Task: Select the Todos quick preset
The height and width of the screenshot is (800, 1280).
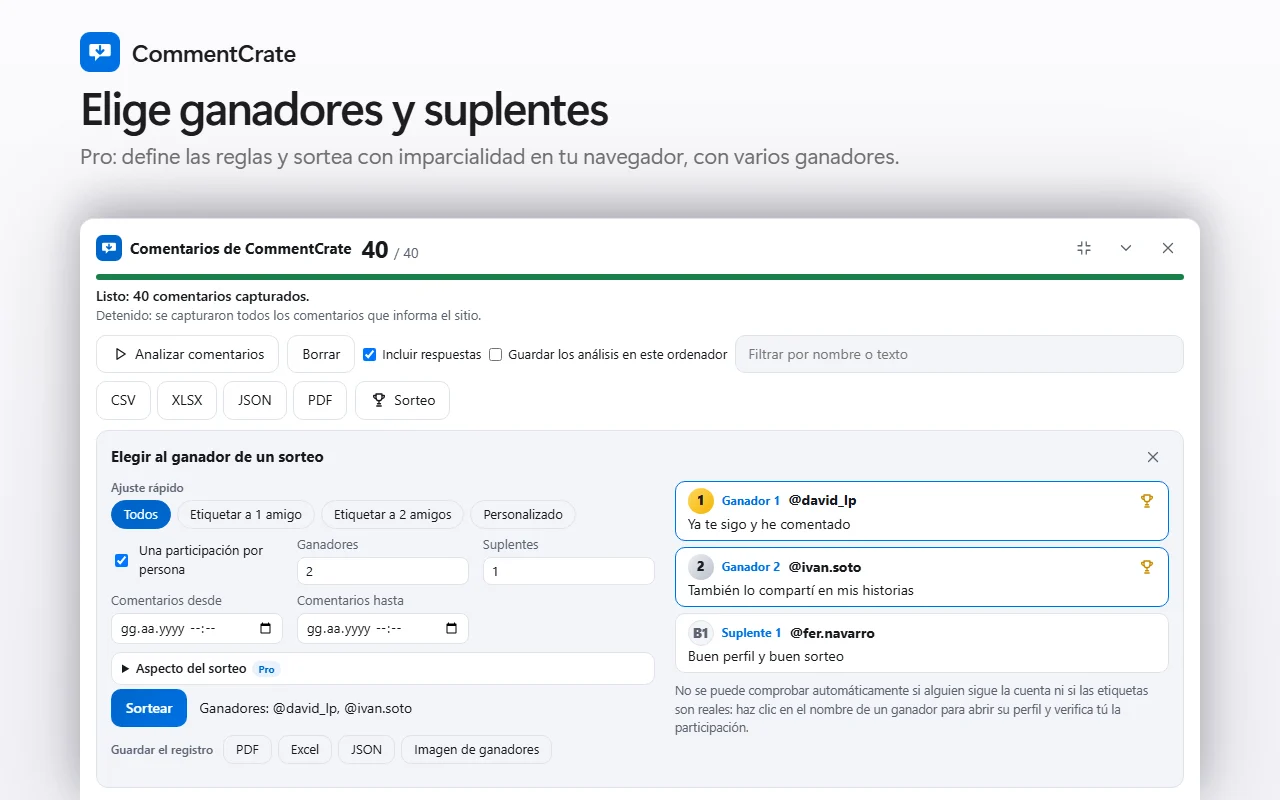Action: [141, 514]
